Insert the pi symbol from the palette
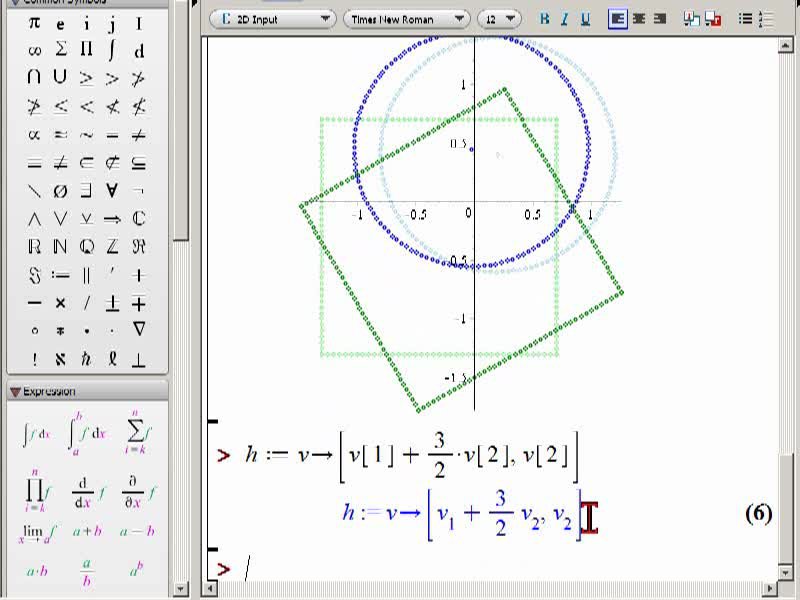Image resolution: width=800 pixels, height=600 pixels. point(34,23)
